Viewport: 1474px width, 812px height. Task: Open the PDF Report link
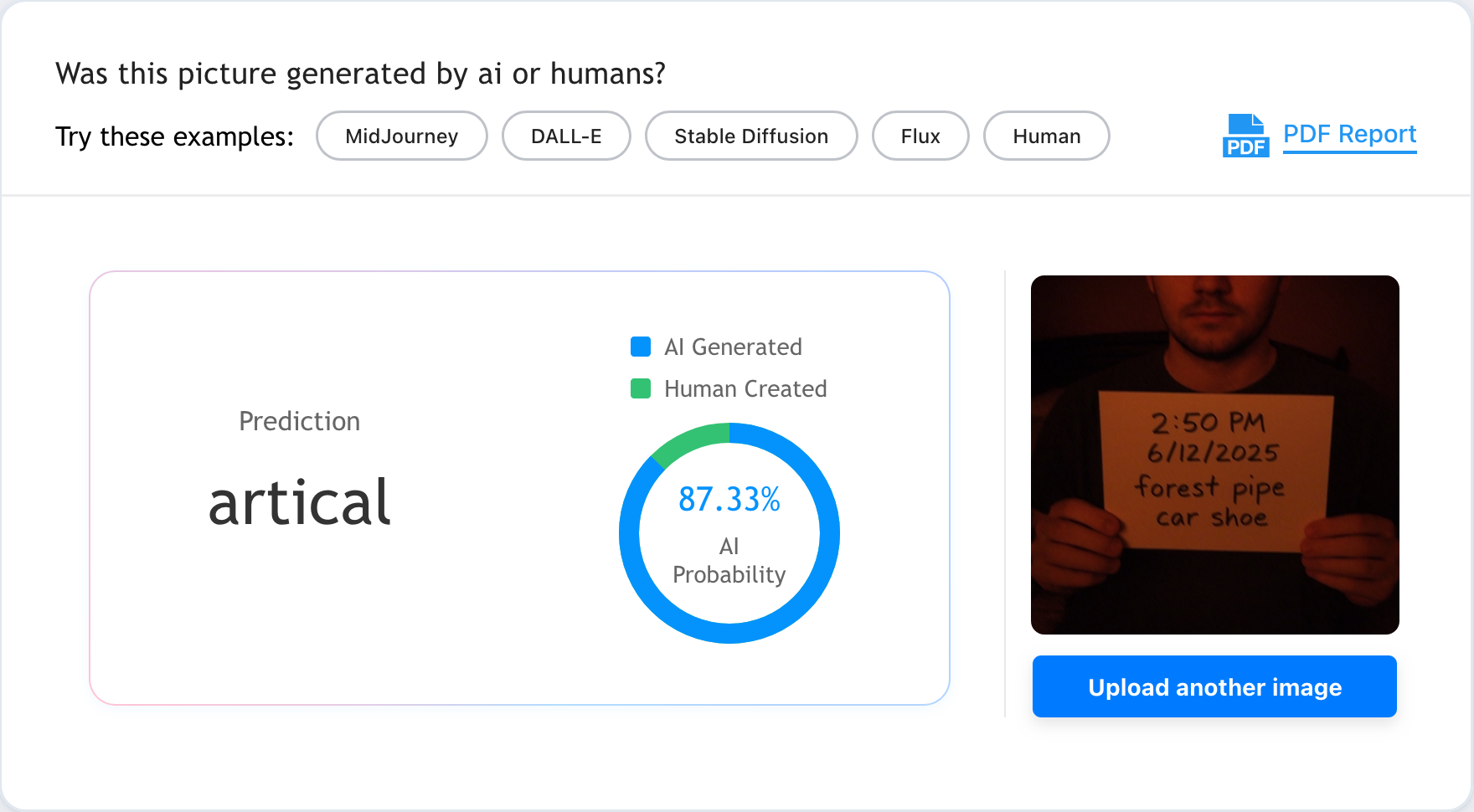click(x=1349, y=134)
